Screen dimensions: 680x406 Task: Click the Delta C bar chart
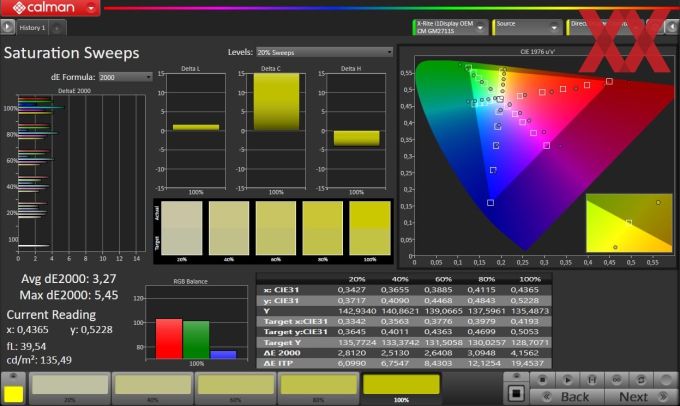point(276,130)
